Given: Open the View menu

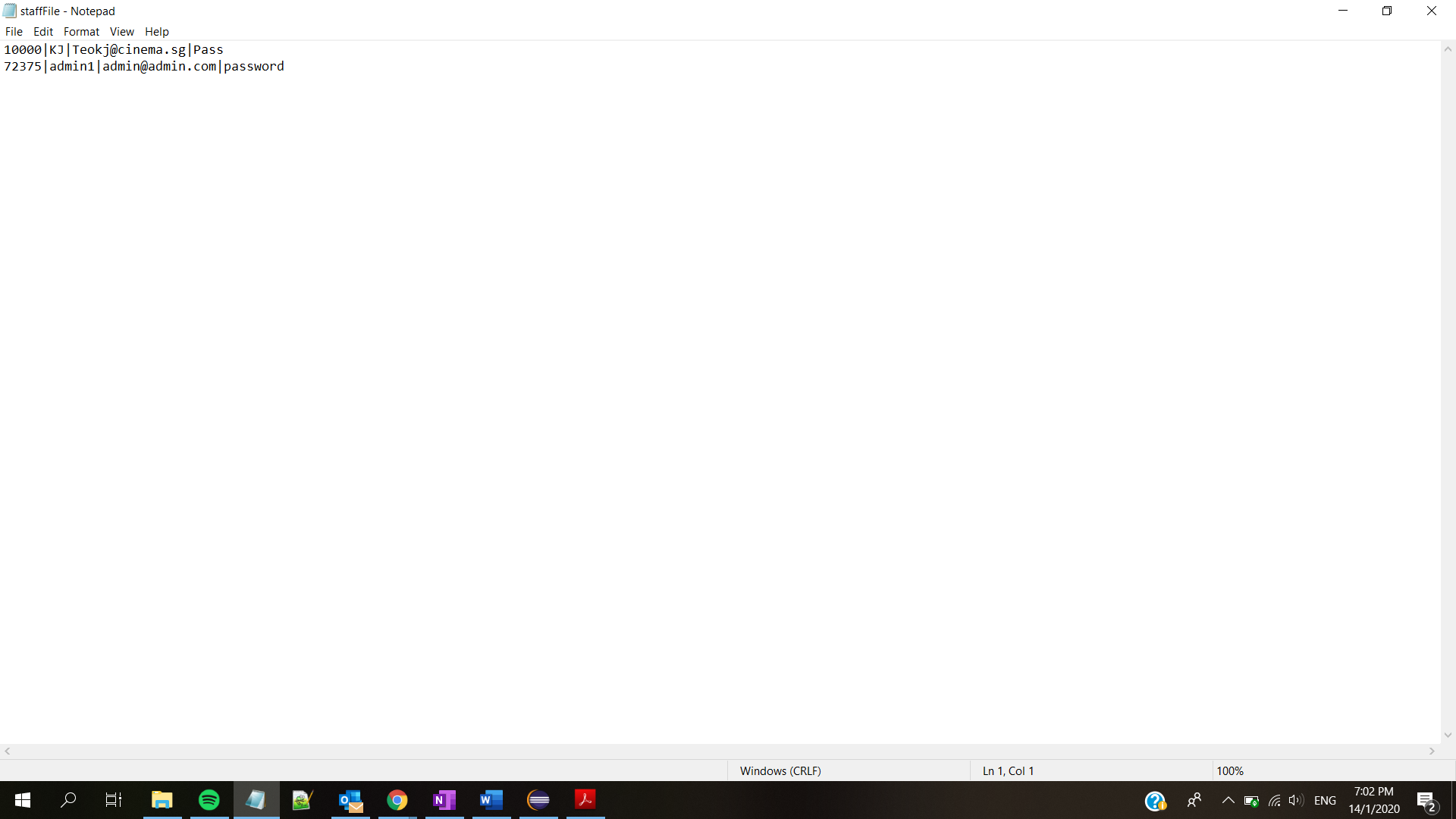Looking at the screenshot, I should (x=121, y=32).
